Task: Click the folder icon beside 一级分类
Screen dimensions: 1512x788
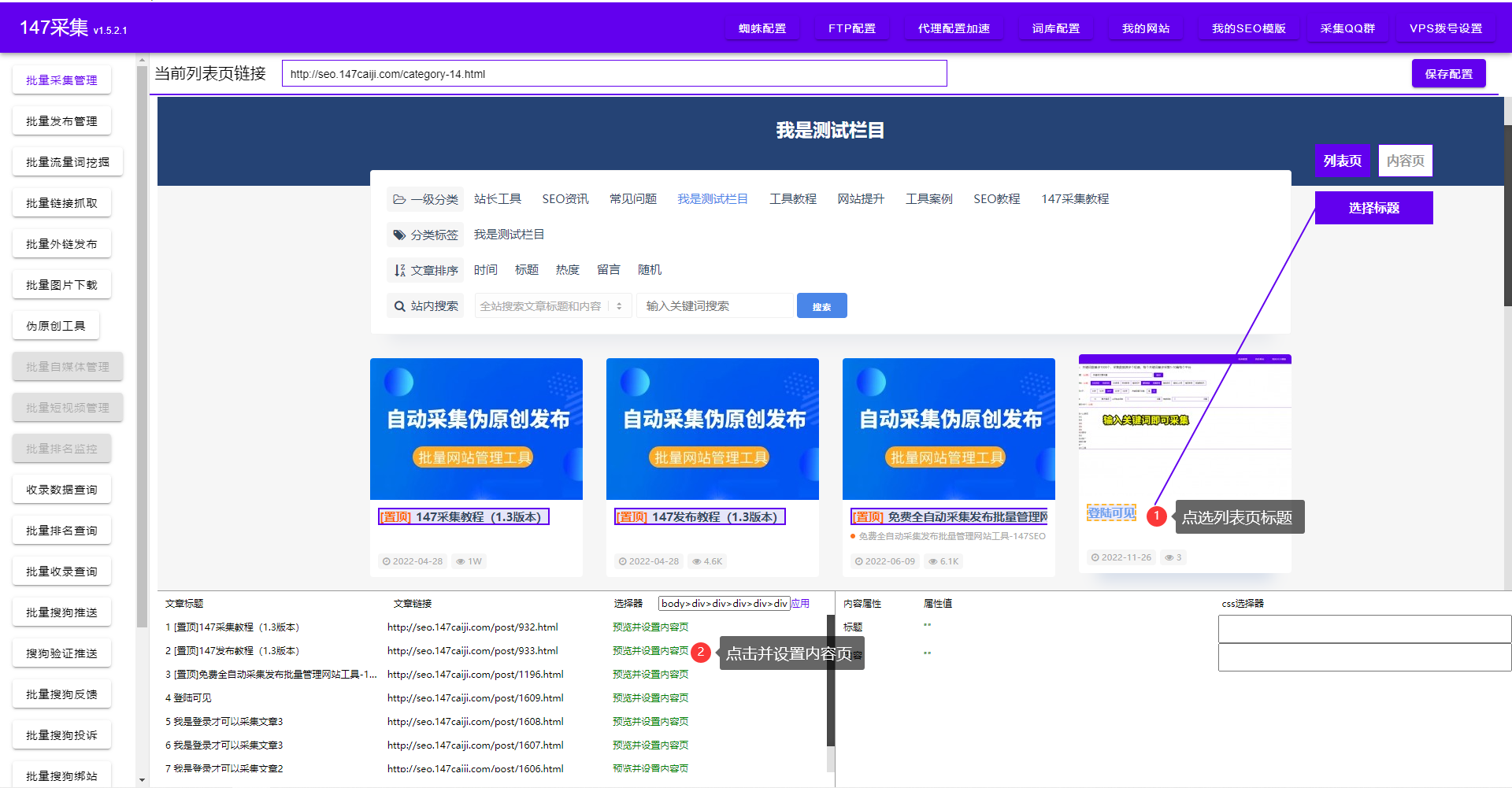Action: 399,199
